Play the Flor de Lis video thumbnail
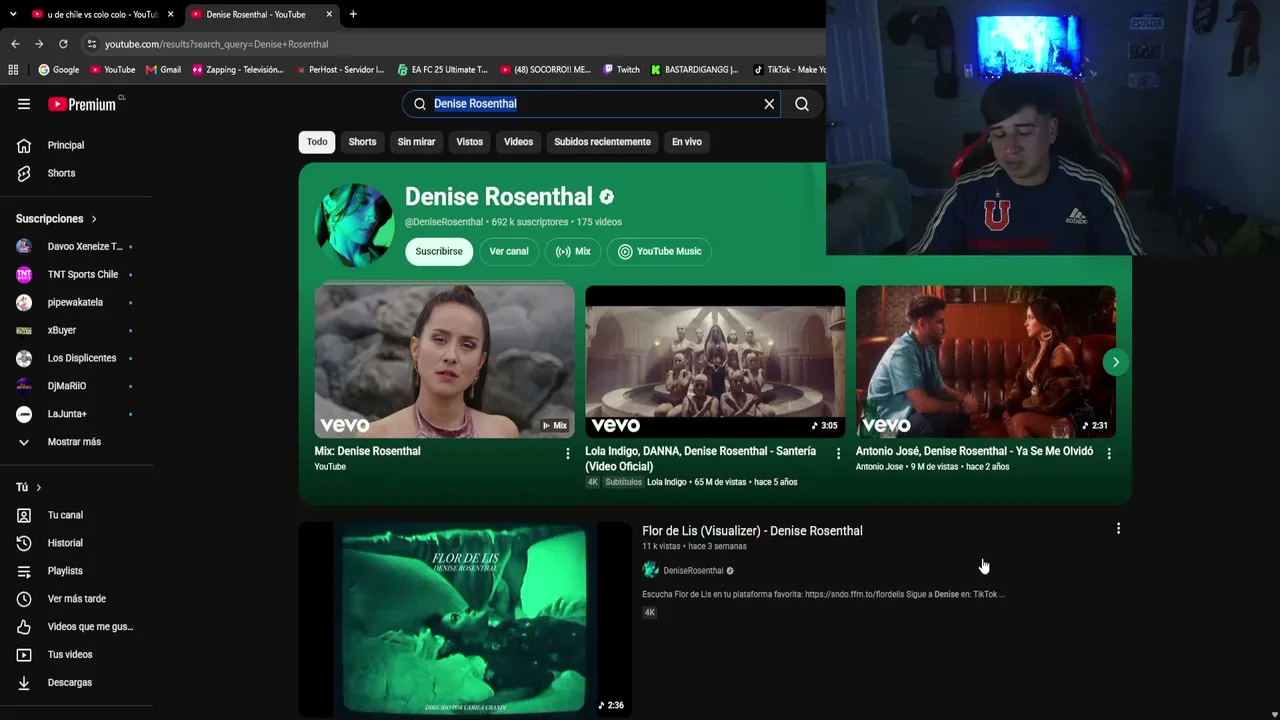 point(465,619)
